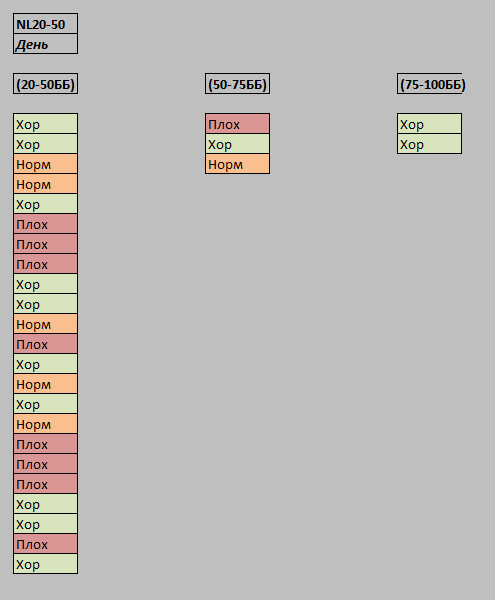Click the last Хор cell in (20-50ББ) column
The image size is (495, 600).
[x=46, y=564]
